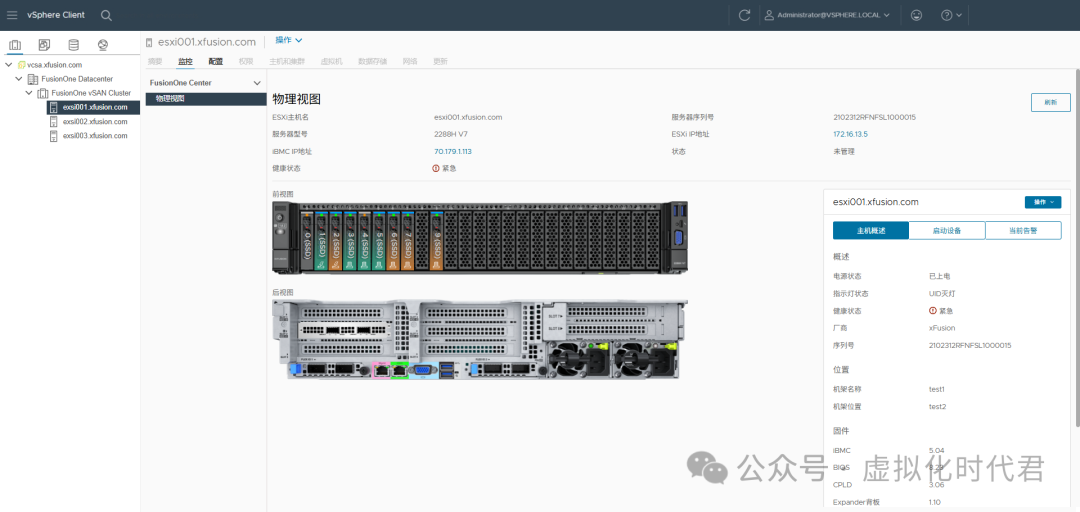Select the 当前告警 tab
Screen dimensions: 1080x512
1024,231
